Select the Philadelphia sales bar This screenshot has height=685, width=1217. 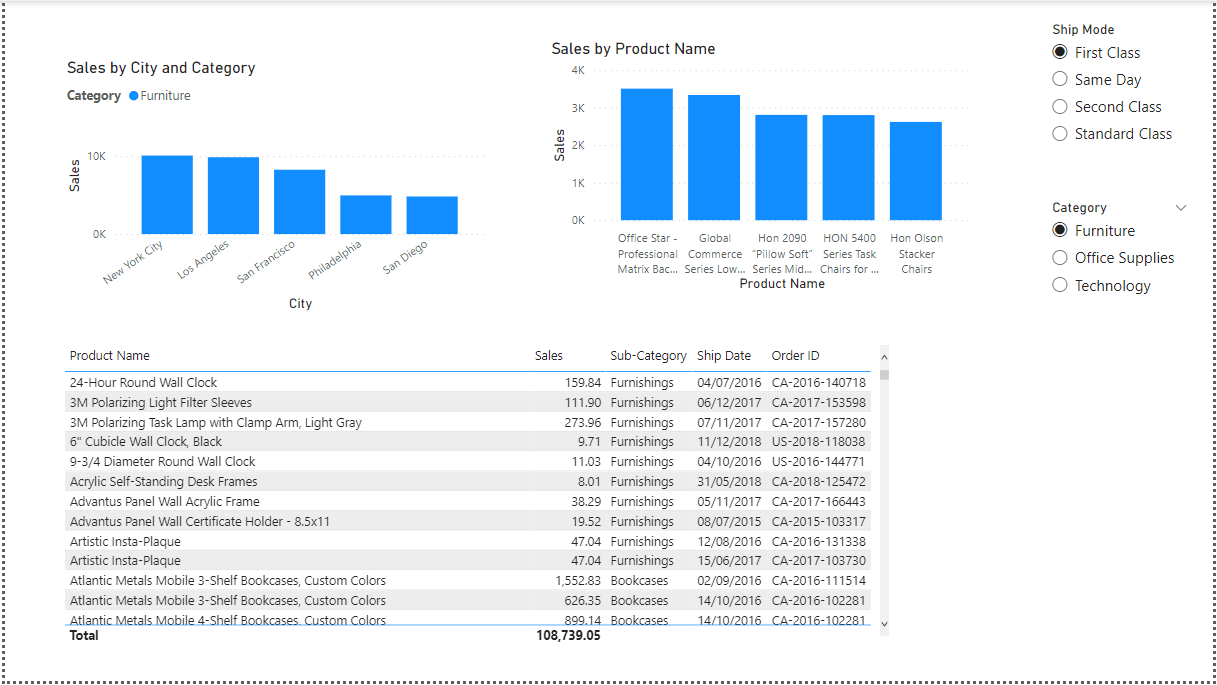(x=366, y=215)
